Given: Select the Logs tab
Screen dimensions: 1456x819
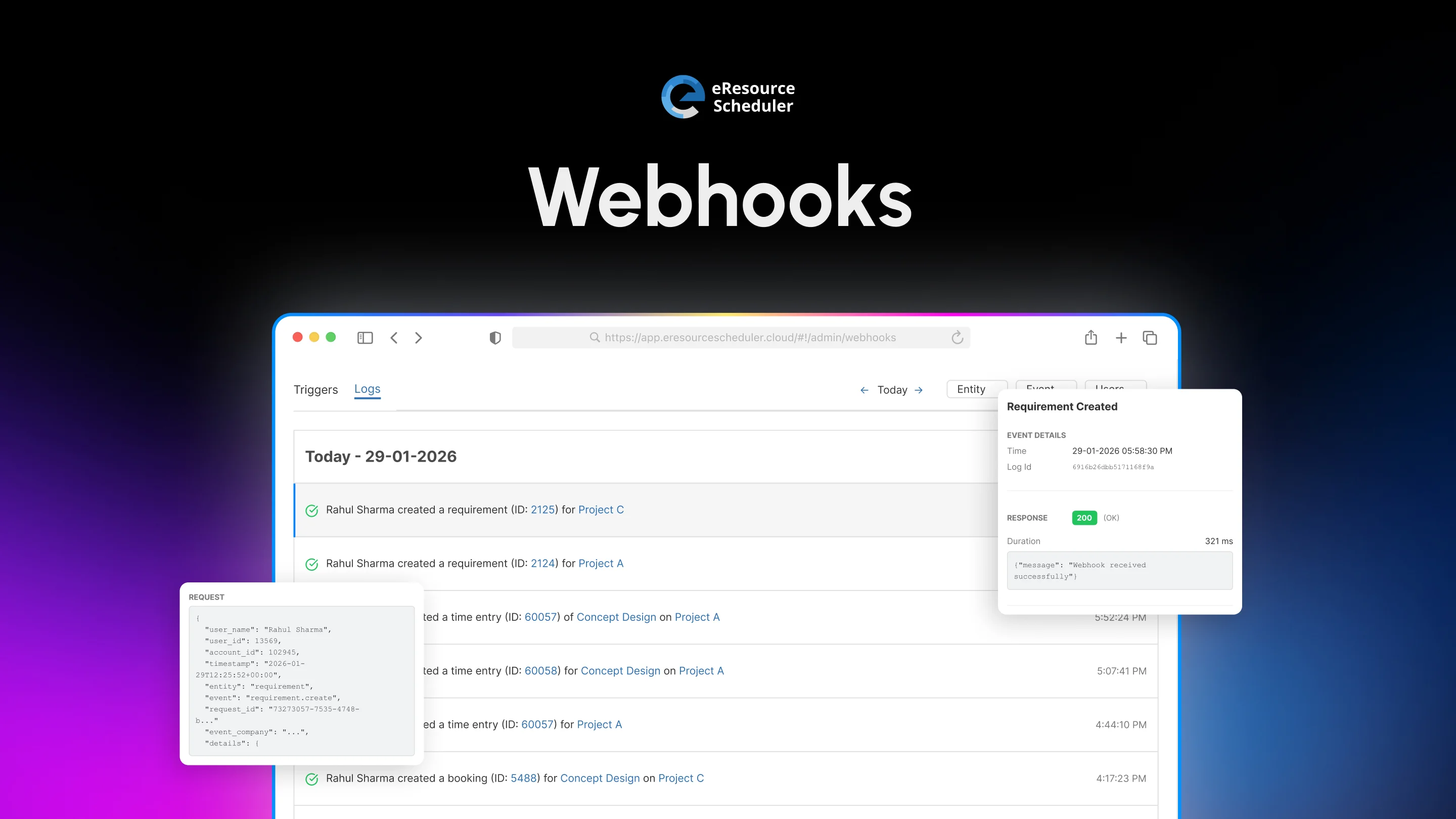Looking at the screenshot, I should tap(367, 389).
